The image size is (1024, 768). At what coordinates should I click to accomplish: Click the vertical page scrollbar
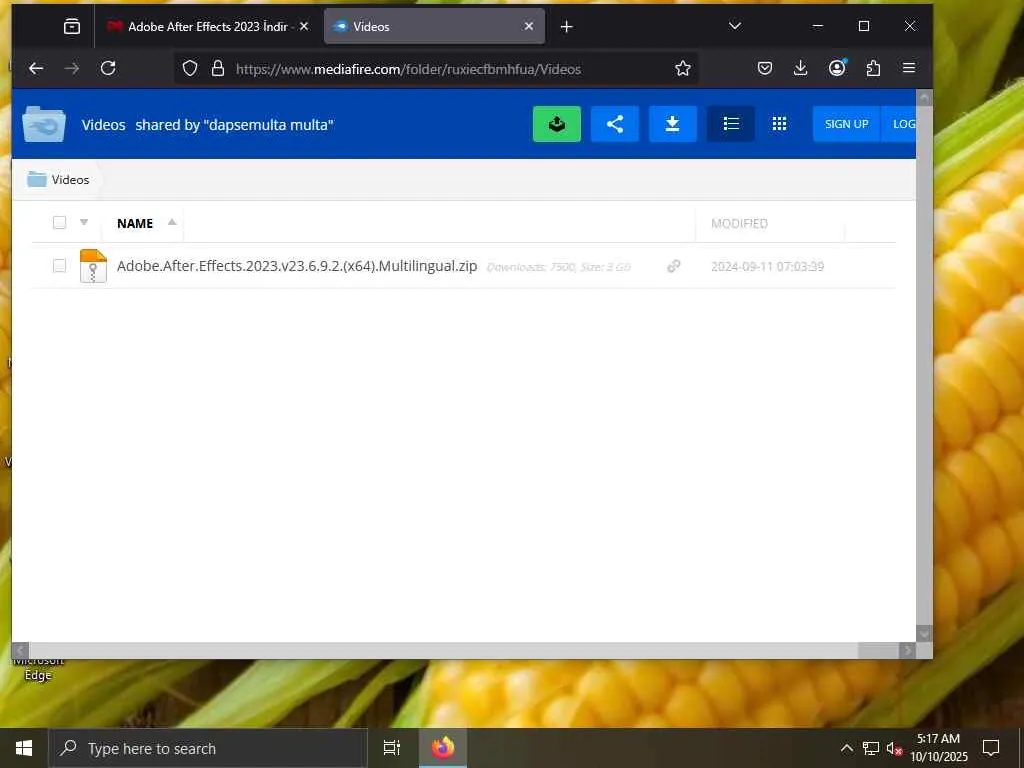924,366
